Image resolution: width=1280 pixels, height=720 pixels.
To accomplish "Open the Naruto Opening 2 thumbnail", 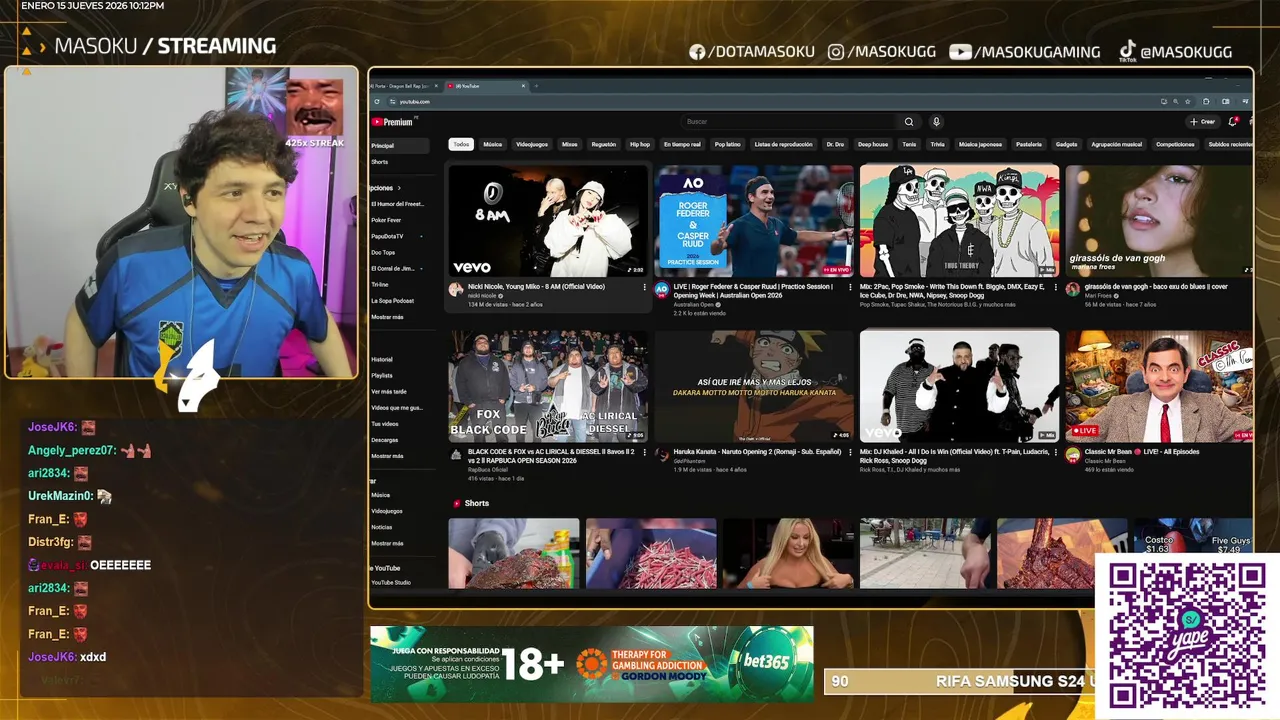I will click(x=754, y=386).
